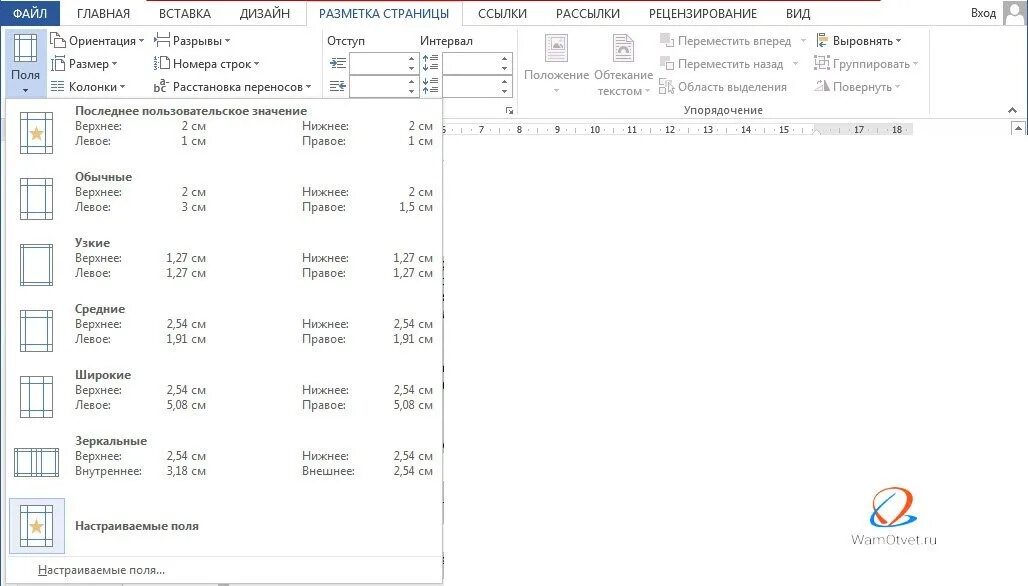Image resolution: width=1028 pixels, height=586 pixels.
Task: Expand the Выровнять dropdown arrow
Action: click(x=898, y=41)
